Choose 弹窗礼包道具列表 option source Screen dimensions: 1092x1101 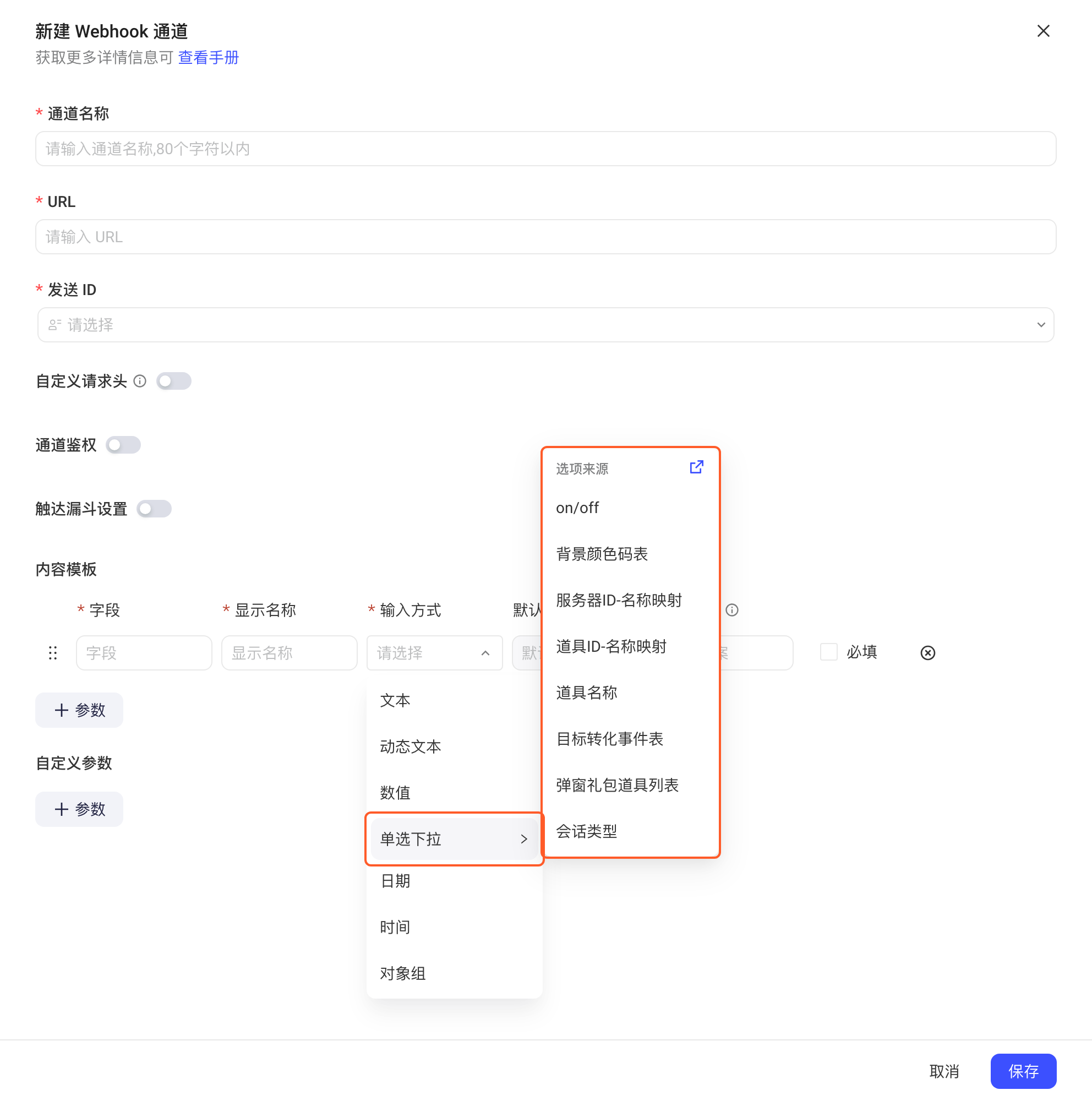(631, 784)
